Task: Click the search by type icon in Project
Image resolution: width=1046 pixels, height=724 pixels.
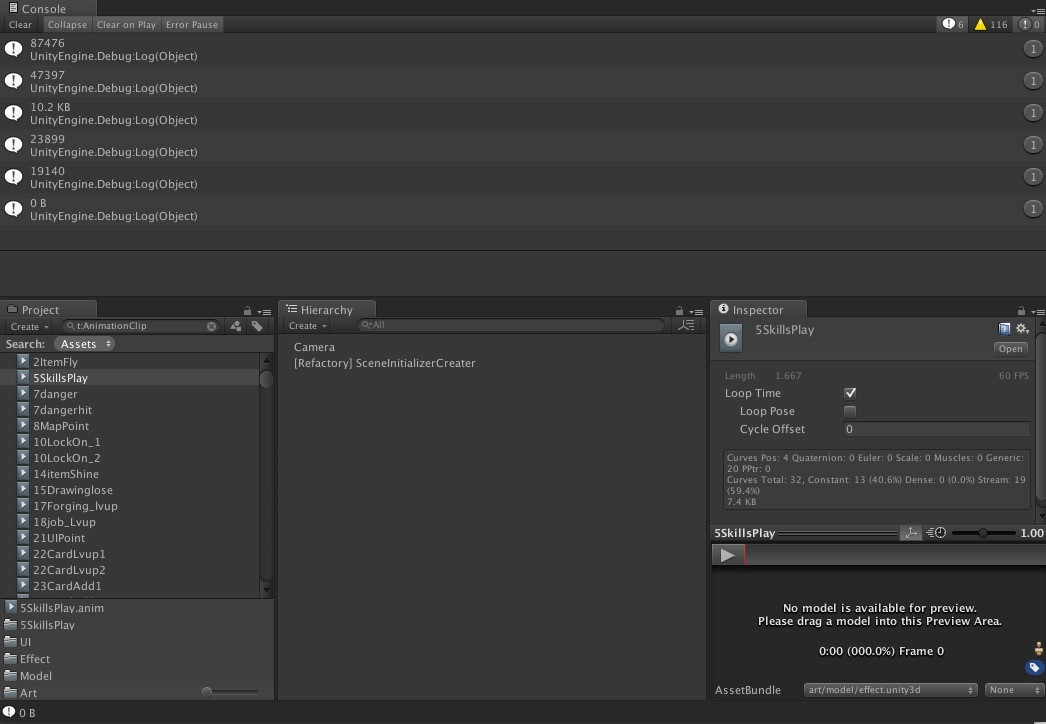Action: click(236, 326)
